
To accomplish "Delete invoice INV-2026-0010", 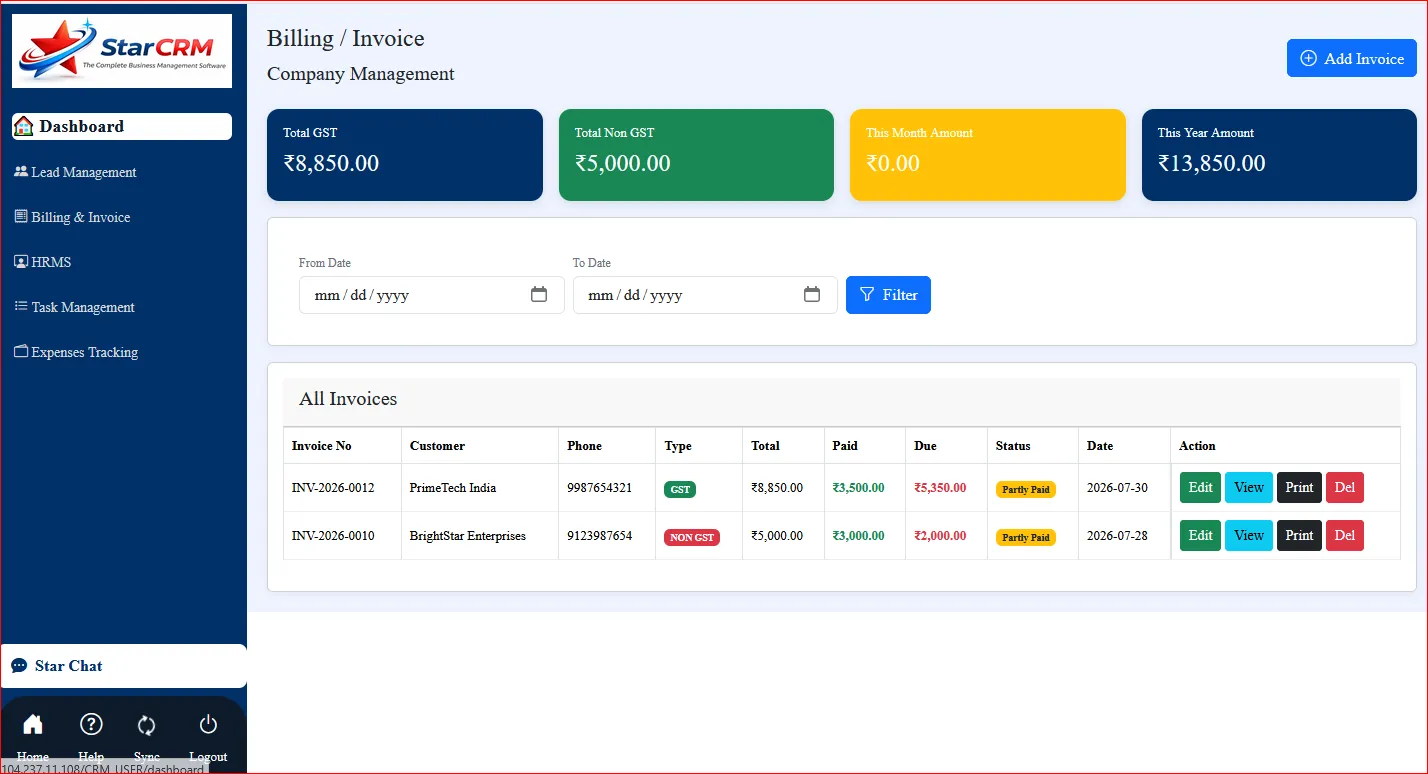I will [1345, 536].
